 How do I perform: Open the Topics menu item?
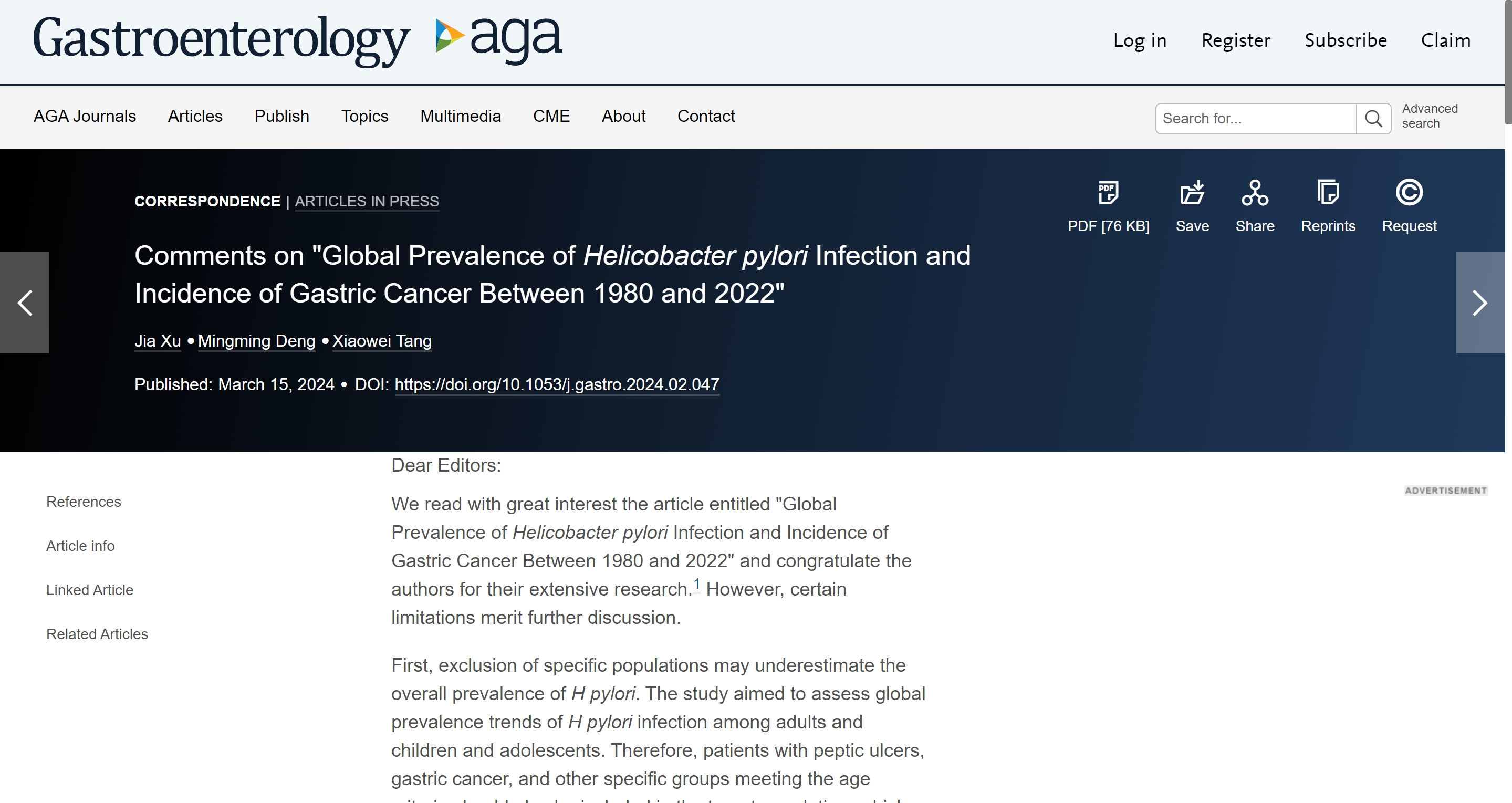(364, 116)
